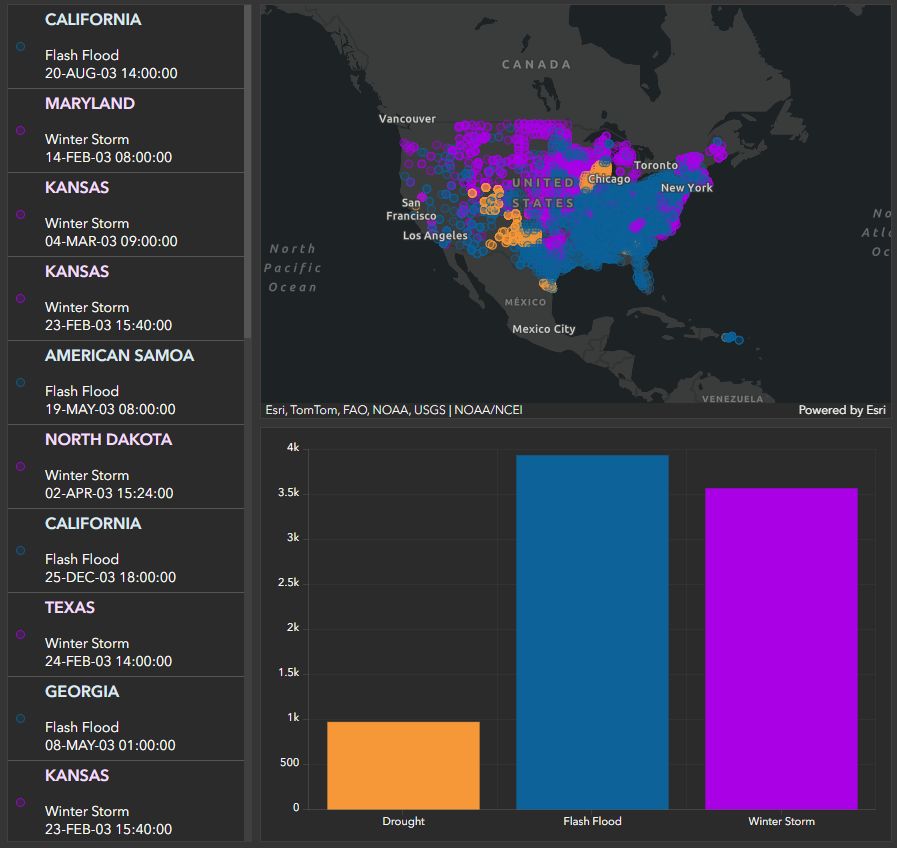
Task: Select the California Flash Flood 25-DEC-03 entry
Action: [x=126, y=550]
